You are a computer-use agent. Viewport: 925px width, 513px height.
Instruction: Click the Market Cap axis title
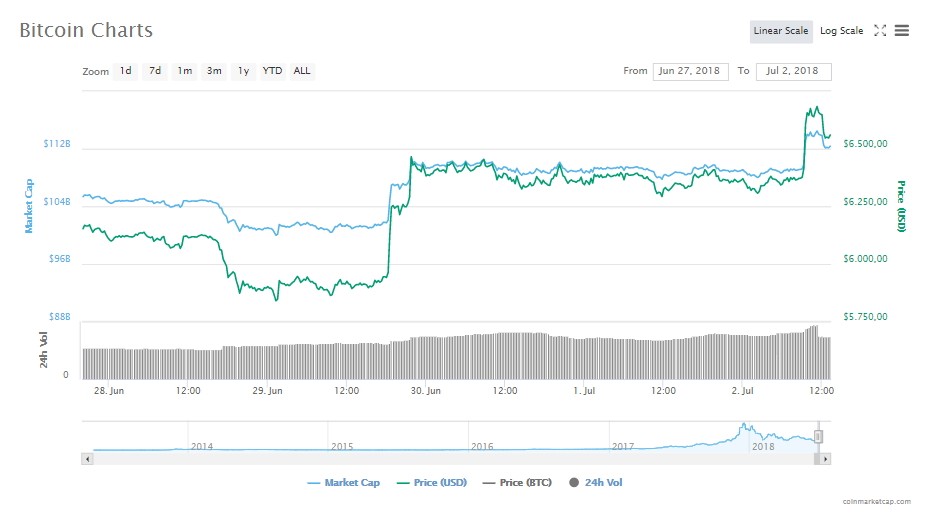click(x=28, y=206)
